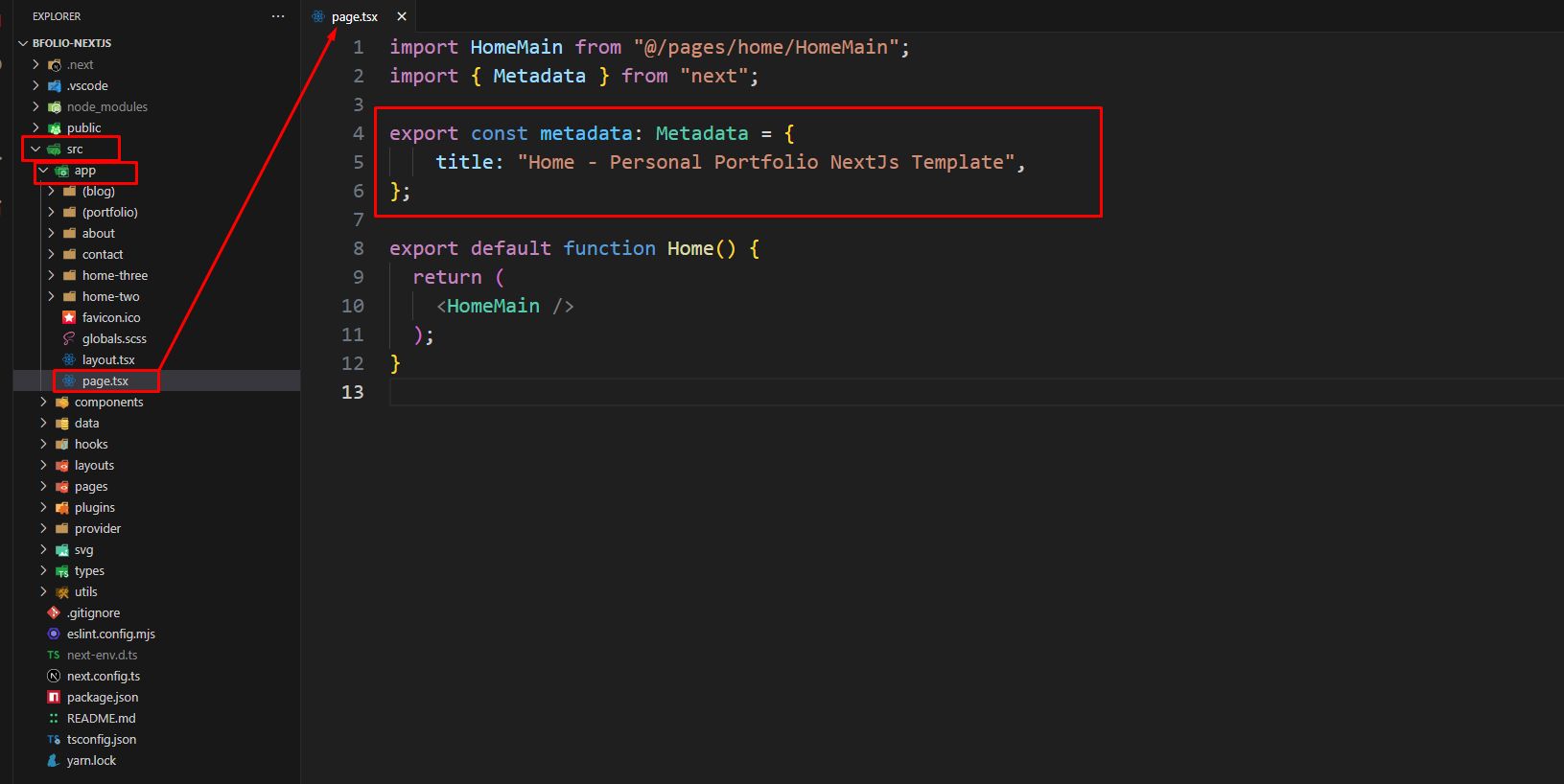The width and height of the screenshot is (1564, 784).
Task: Click the eslint.config.mjs ESLint icon
Action: [54, 634]
